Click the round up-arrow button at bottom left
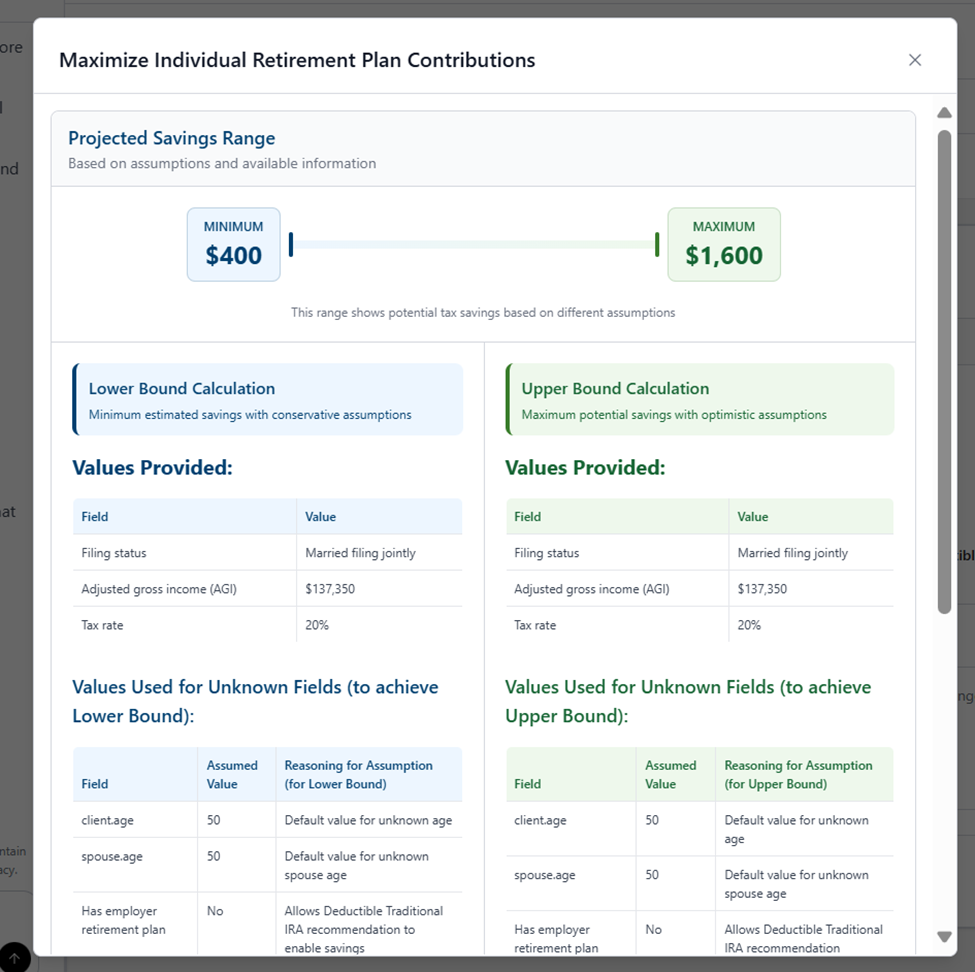The height and width of the screenshot is (972, 975). click(14, 957)
